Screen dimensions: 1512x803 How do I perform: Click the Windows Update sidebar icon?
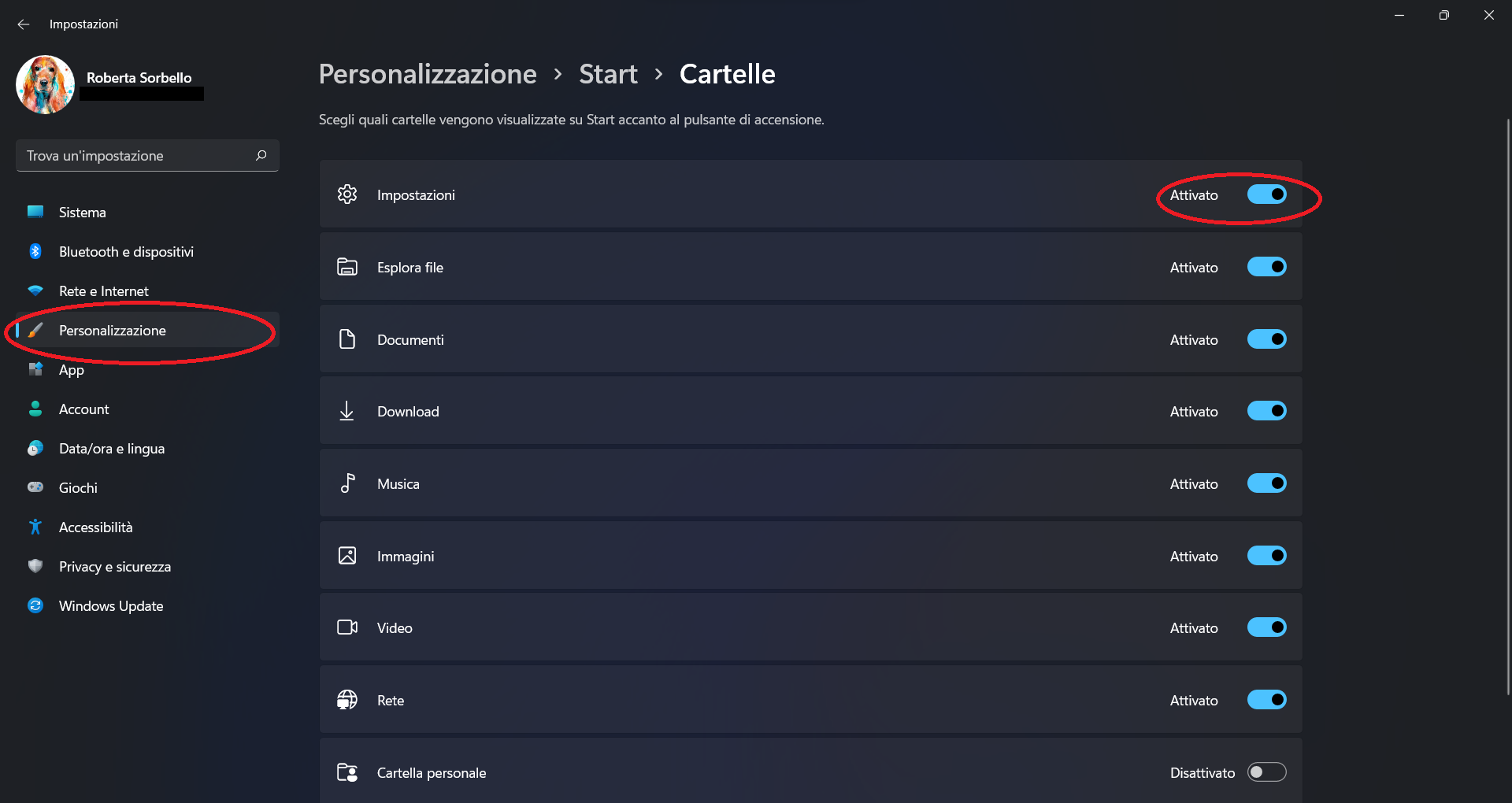pyautogui.click(x=35, y=605)
